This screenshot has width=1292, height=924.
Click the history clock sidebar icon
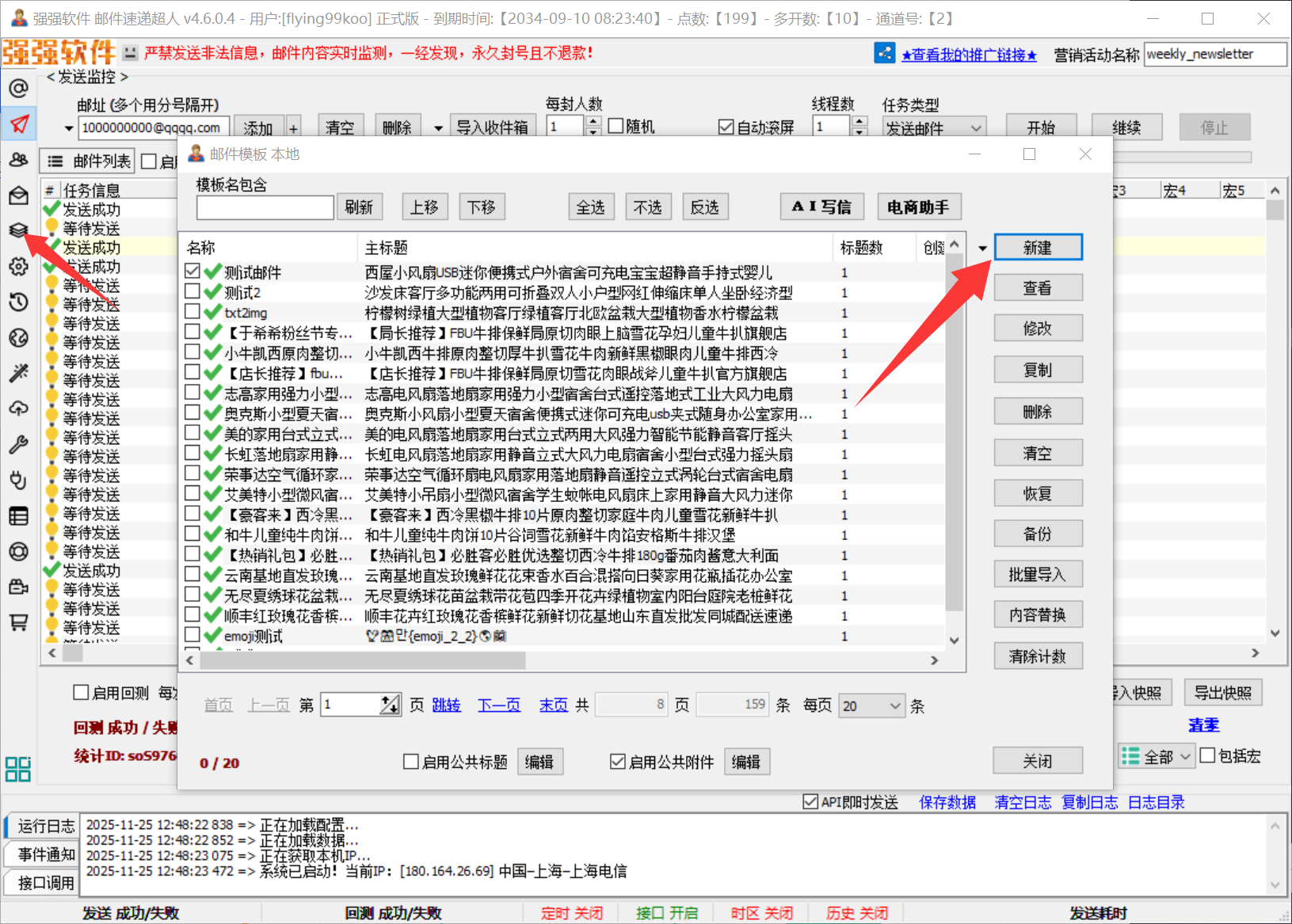click(x=18, y=302)
